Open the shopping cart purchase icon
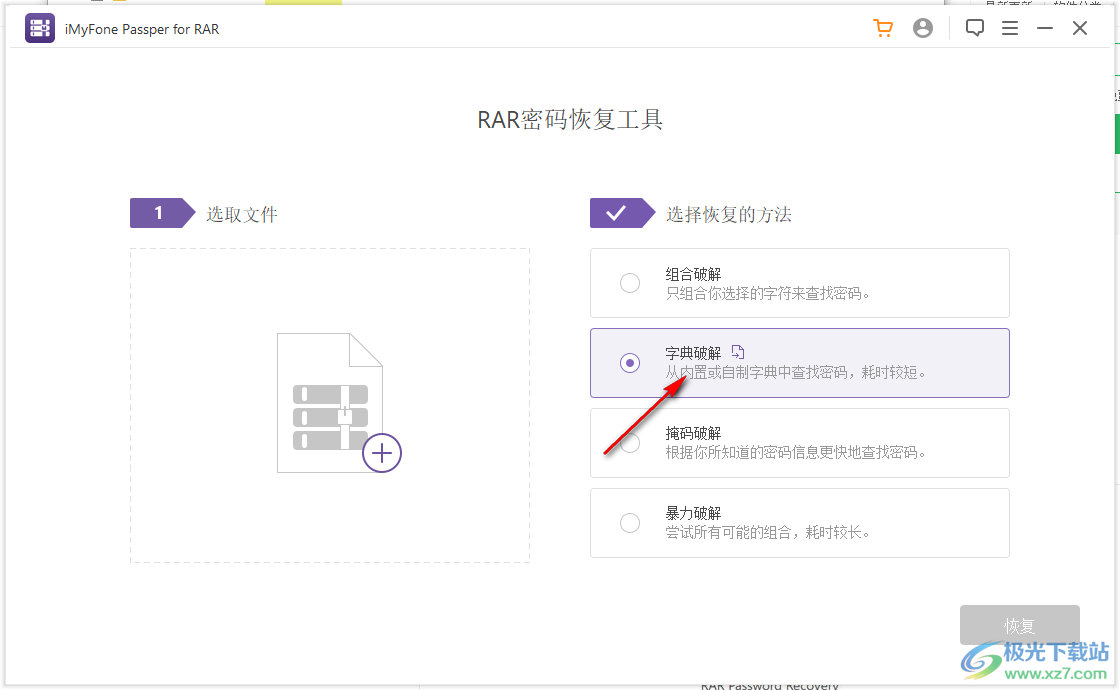Image resolution: width=1120 pixels, height=690 pixels. [x=884, y=29]
